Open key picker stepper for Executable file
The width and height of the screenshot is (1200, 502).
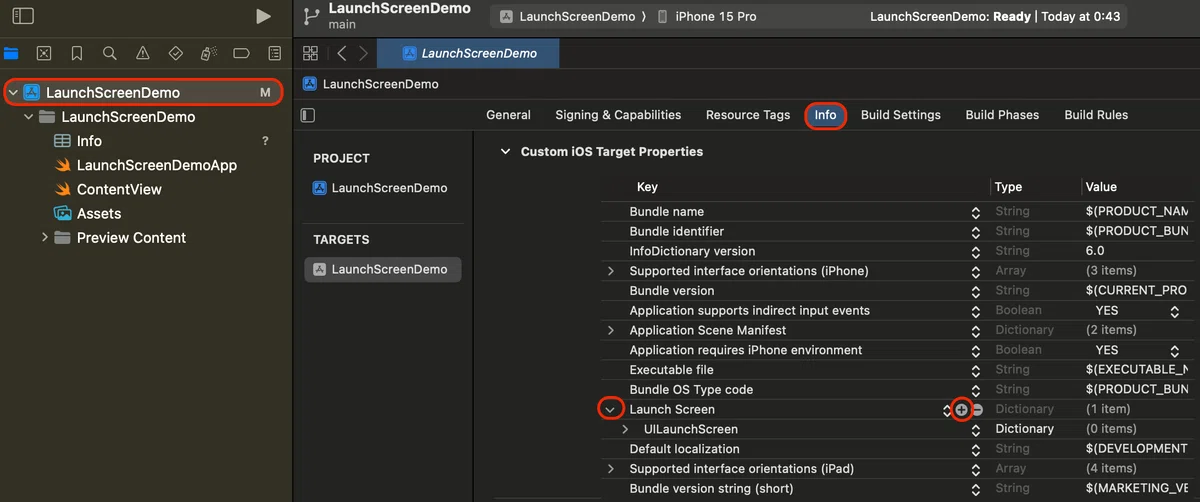tap(975, 370)
